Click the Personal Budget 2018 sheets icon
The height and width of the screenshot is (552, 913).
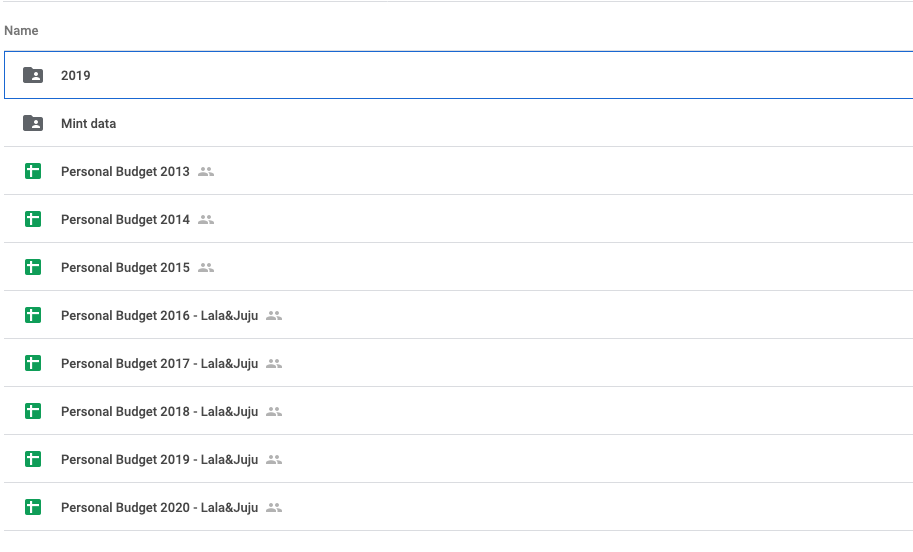(x=33, y=411)
